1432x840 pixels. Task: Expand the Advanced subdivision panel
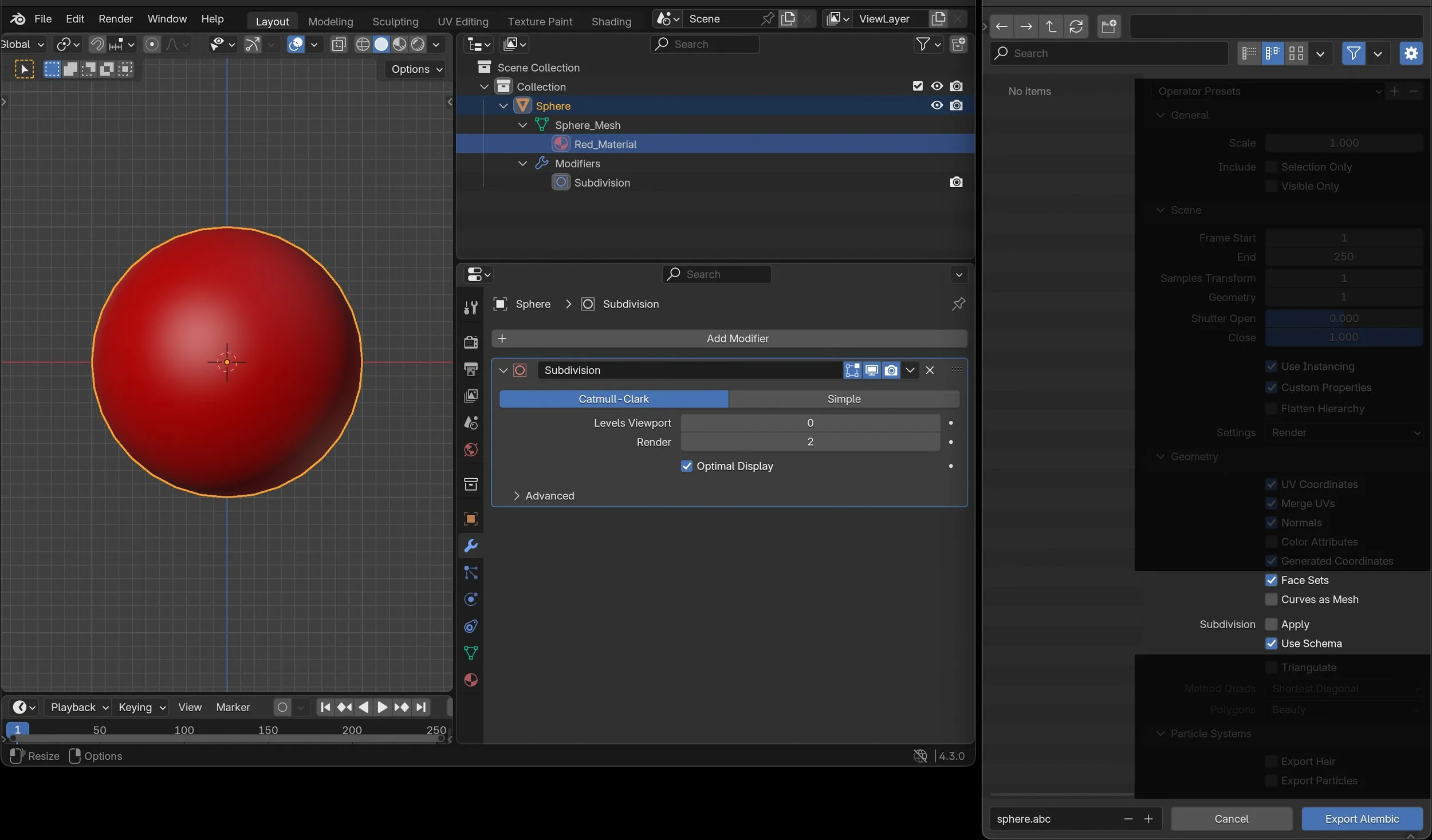pyautogui.click(x=517, y=496)
